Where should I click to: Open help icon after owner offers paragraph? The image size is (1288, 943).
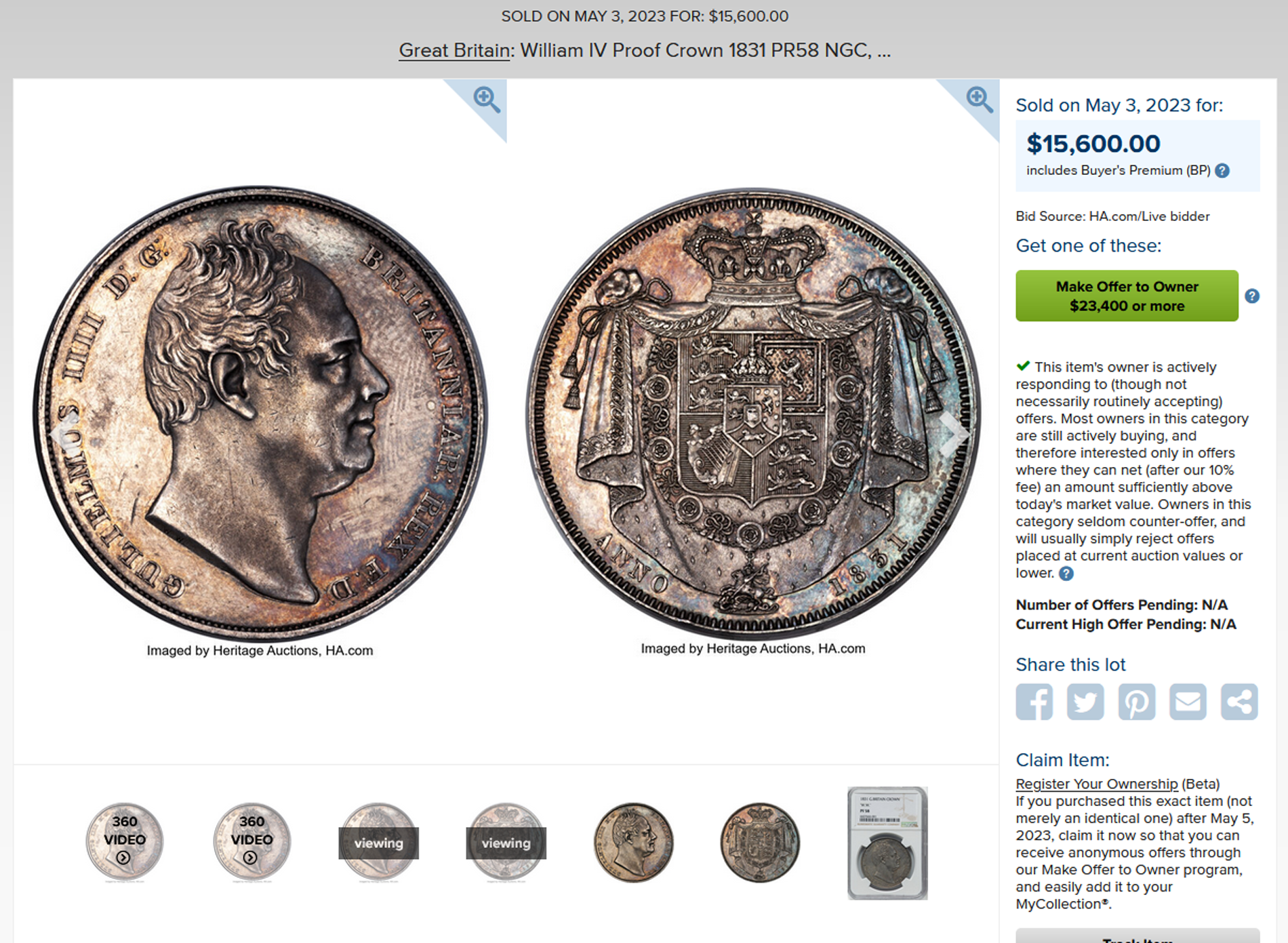click(x=1066, y=574)
